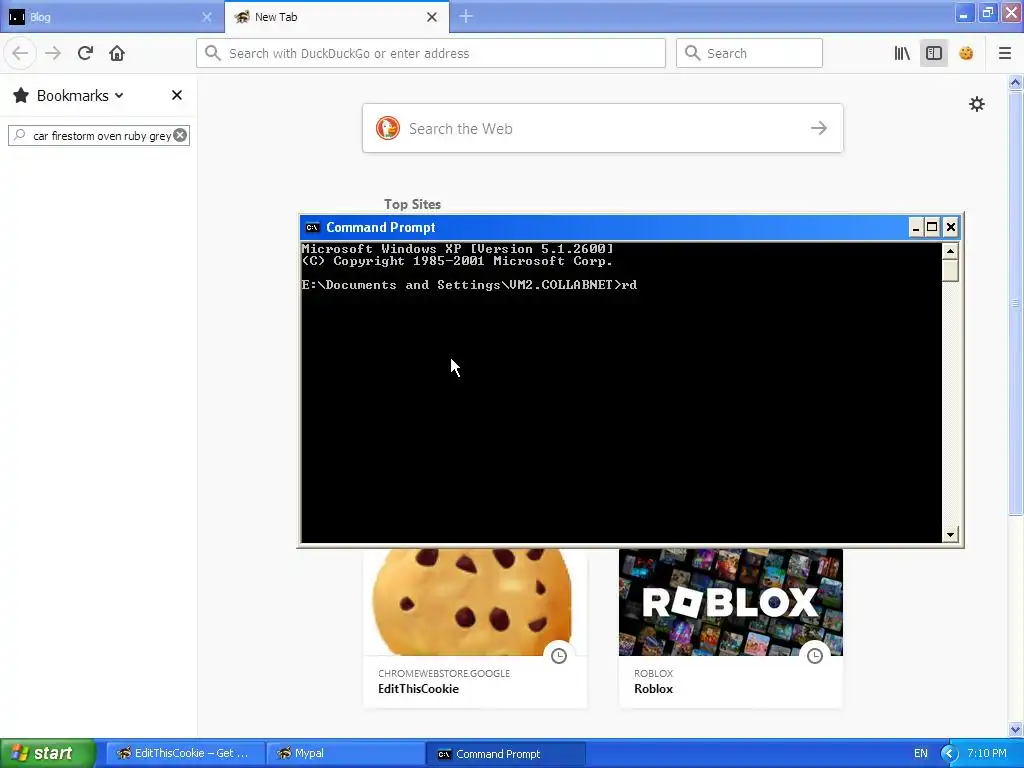The height and width of the screenshot is (768, 1024).
Task: Close the New Tab tab
Action: point(432,17)
